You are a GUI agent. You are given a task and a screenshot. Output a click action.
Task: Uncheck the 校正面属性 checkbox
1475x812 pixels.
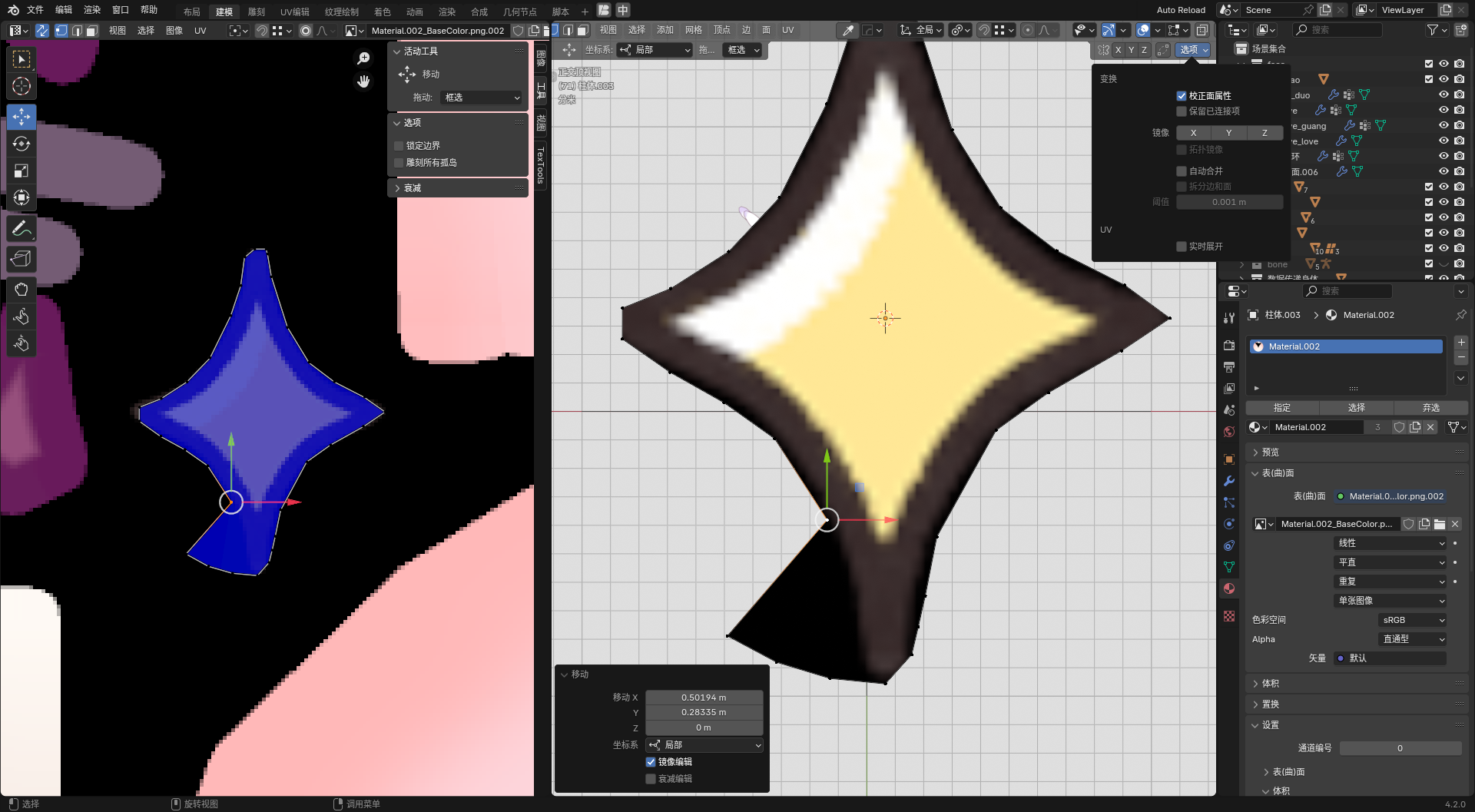click(1182, 96)
